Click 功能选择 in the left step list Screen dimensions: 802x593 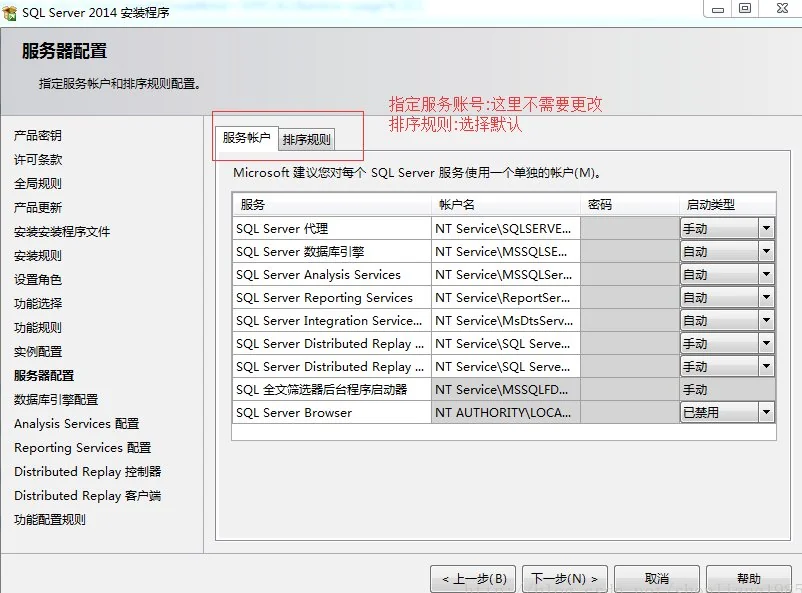(38, 303)
